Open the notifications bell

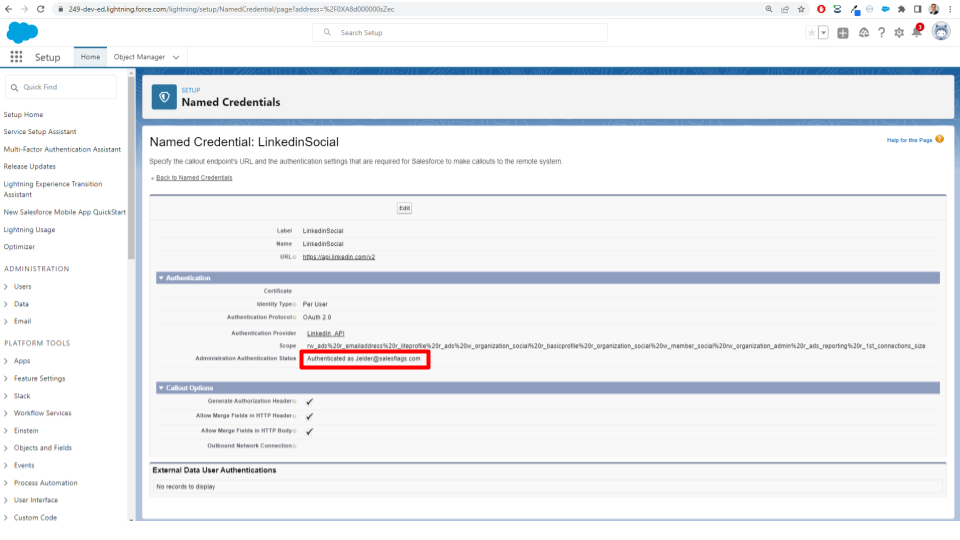coord(917,32)
